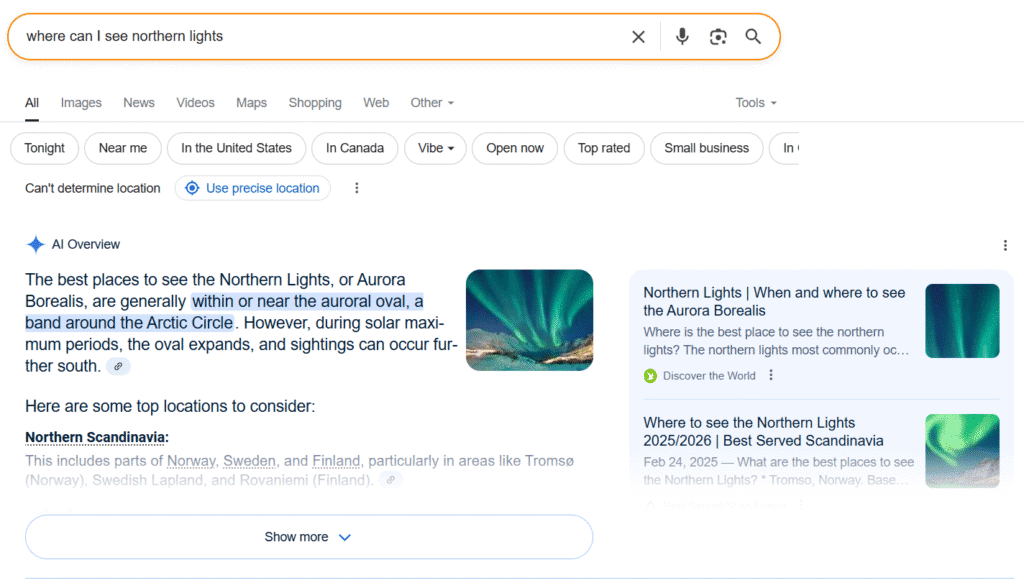
Task: Toggle the Small business filter chip
Action: point(707,148)
